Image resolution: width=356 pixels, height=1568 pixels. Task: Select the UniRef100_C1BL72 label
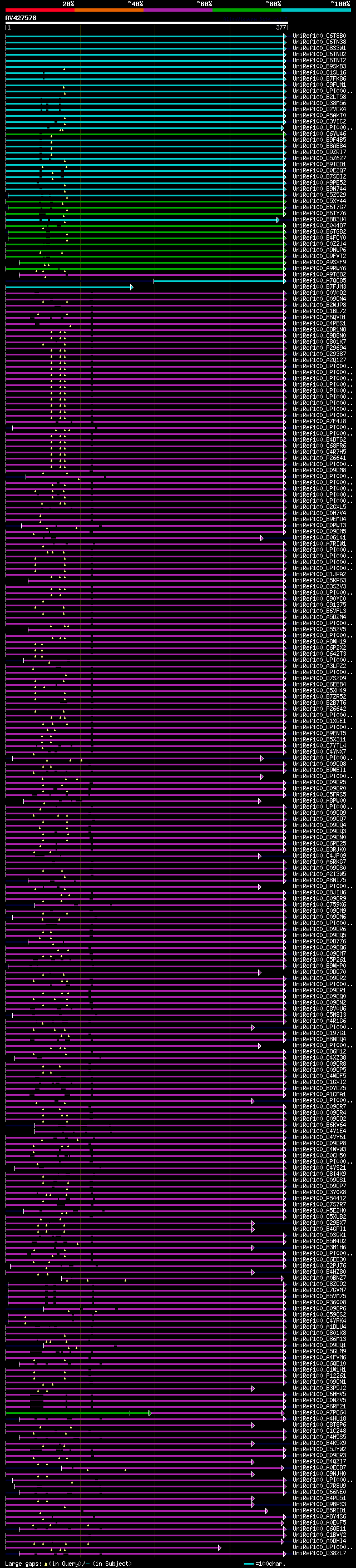(319, 311)
